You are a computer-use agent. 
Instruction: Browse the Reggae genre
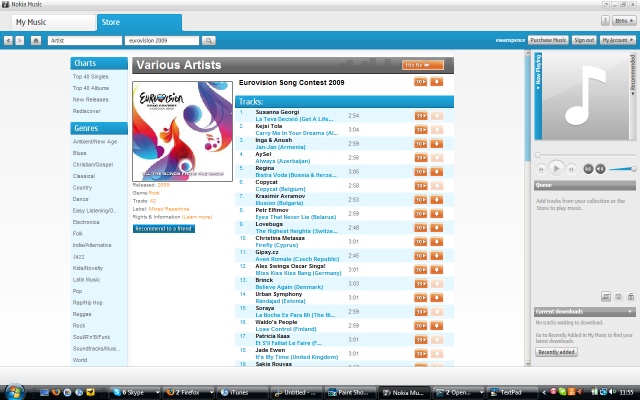[x=82, y=314]
